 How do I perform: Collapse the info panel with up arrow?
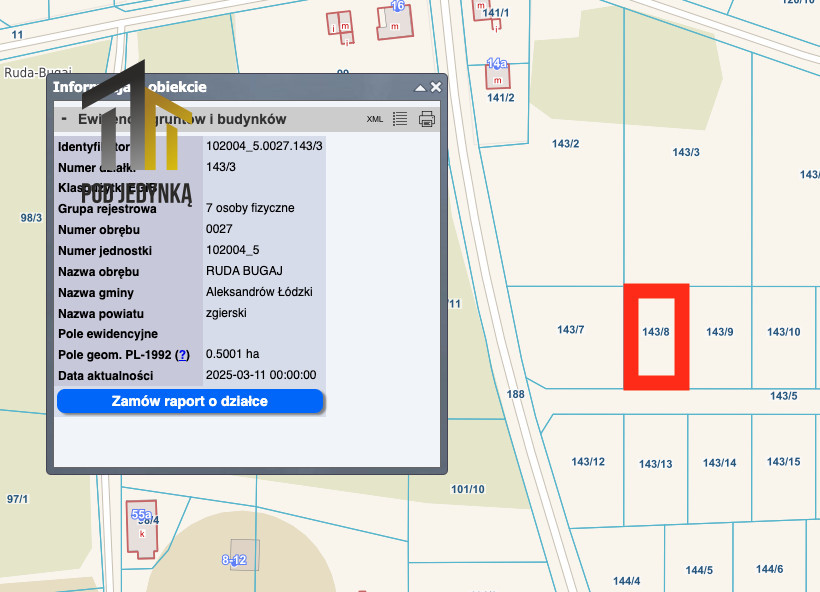420,88
